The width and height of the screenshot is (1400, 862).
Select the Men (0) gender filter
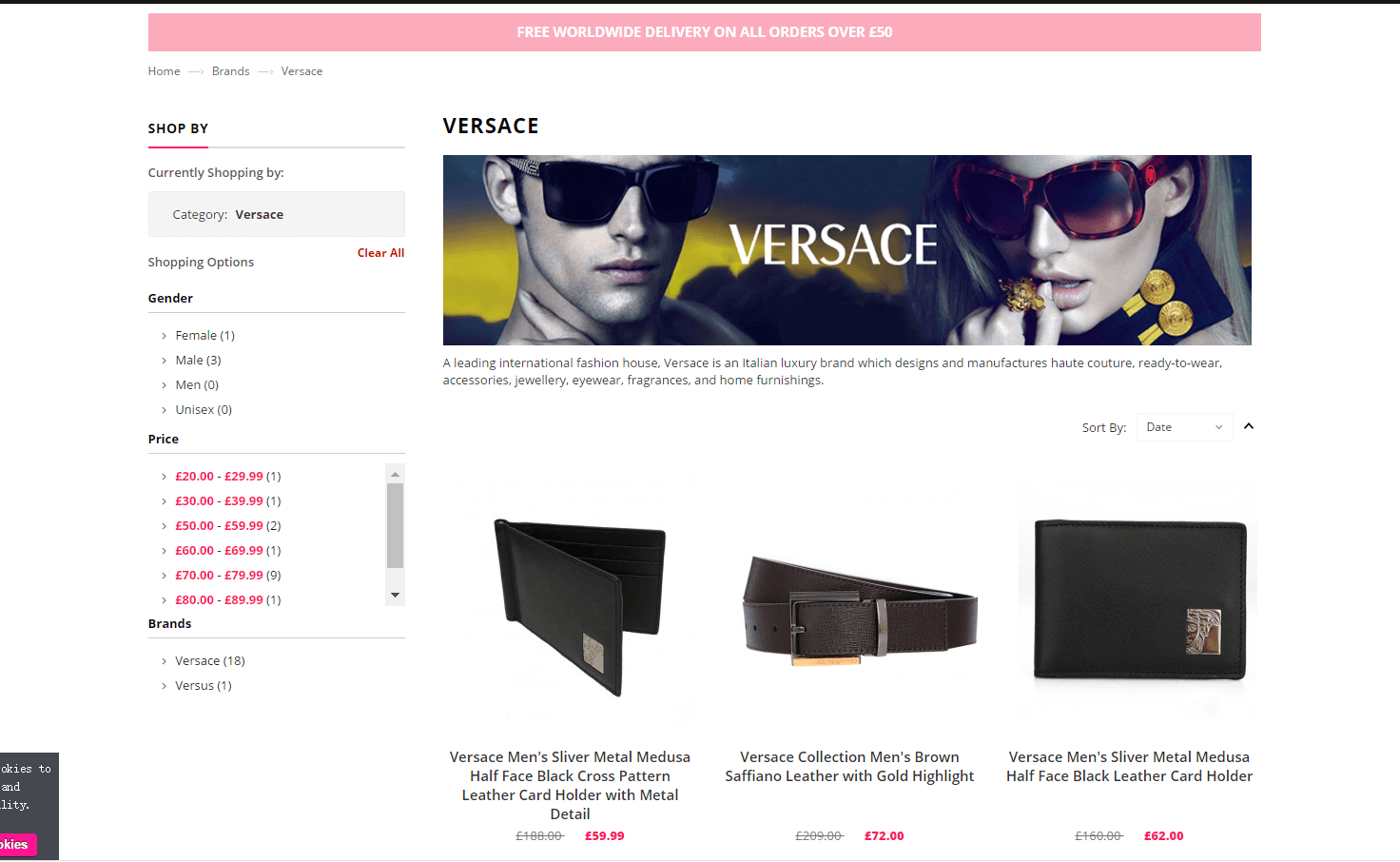[197, 385]
